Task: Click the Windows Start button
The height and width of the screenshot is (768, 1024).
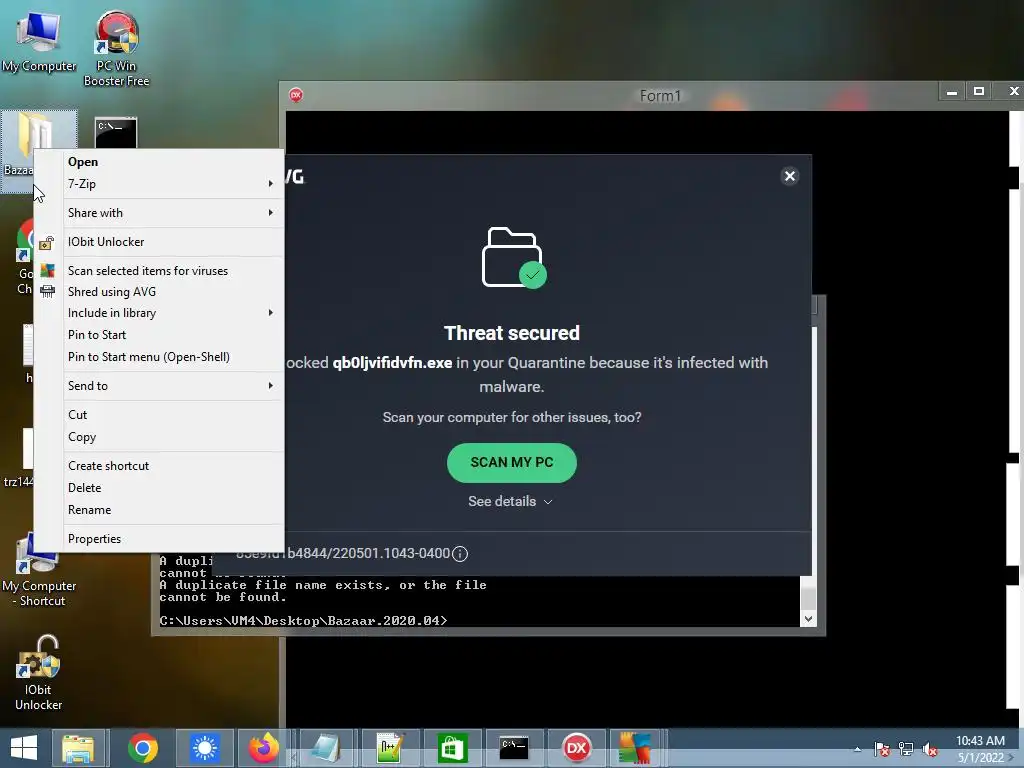Action: click(x=24, y=748)
